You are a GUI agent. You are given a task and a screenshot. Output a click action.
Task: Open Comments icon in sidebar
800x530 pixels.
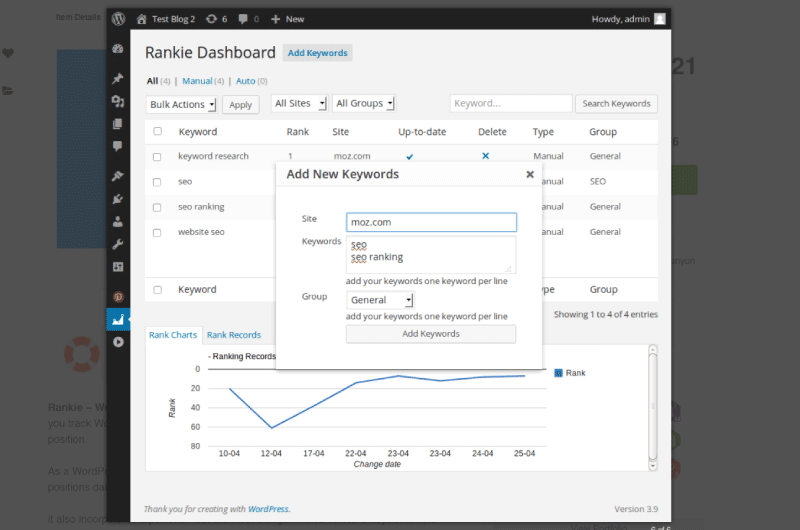(x=118, y=146)
